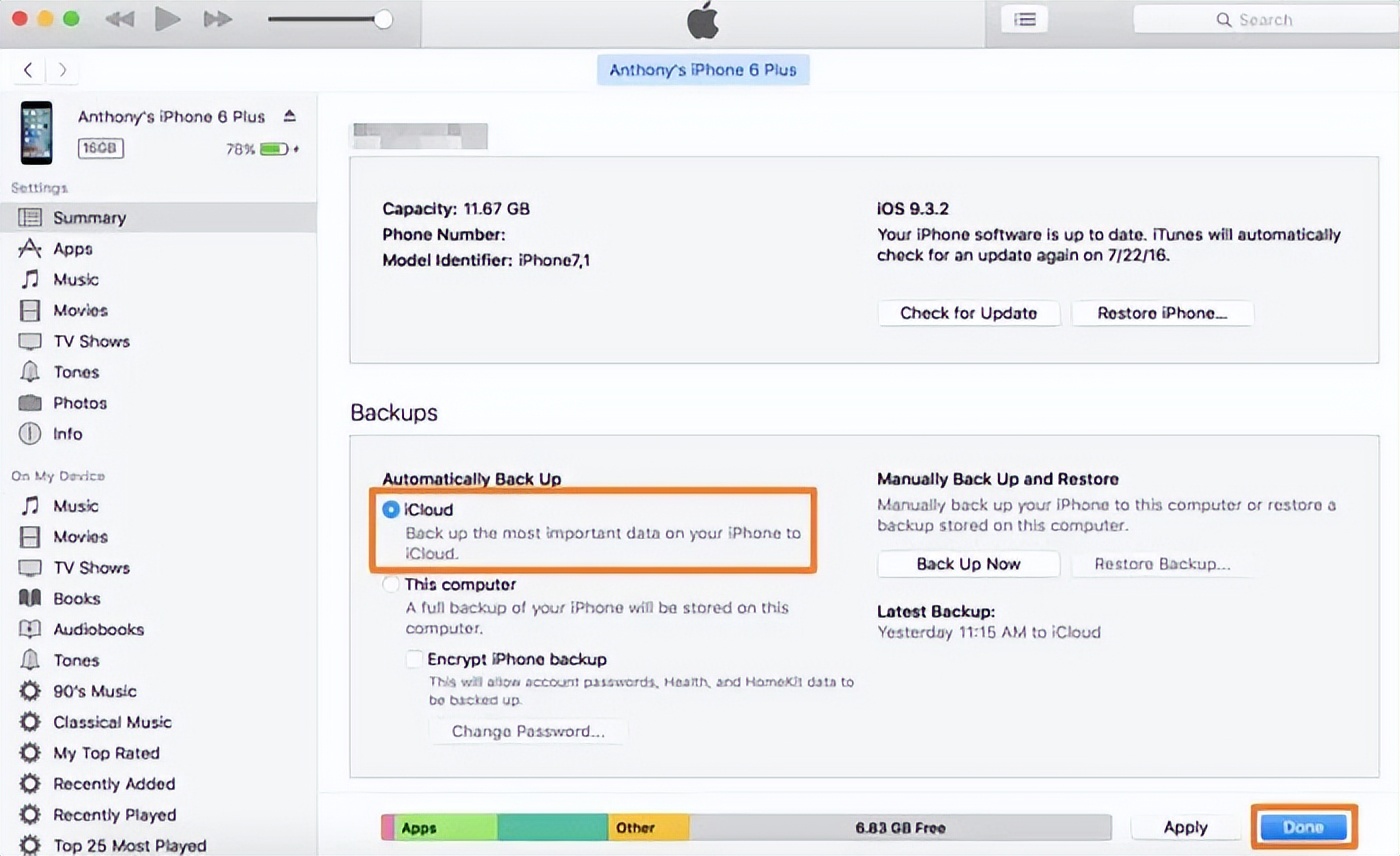
Task: Adjust the volume slider
Action: click(380, 18)
